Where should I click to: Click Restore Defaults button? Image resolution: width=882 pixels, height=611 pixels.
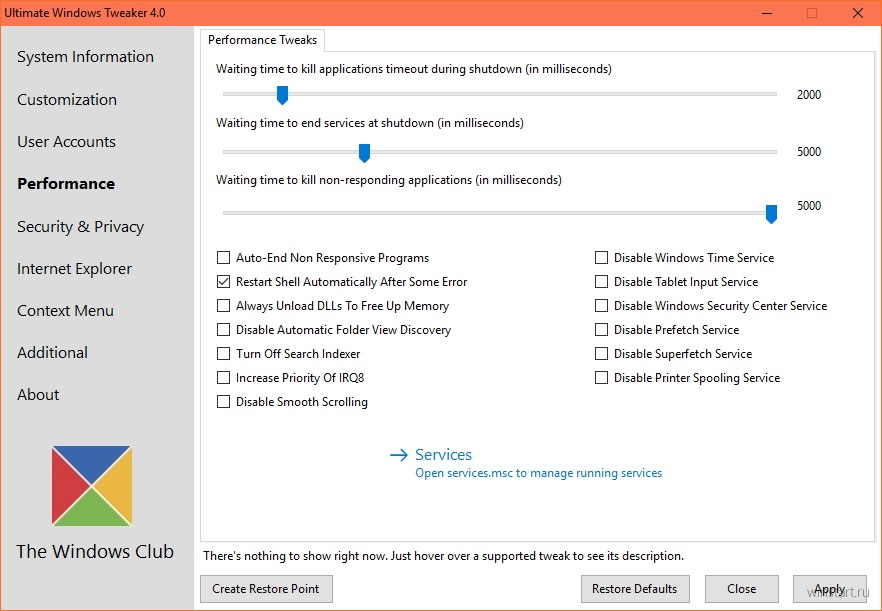[x=635, y=588]
